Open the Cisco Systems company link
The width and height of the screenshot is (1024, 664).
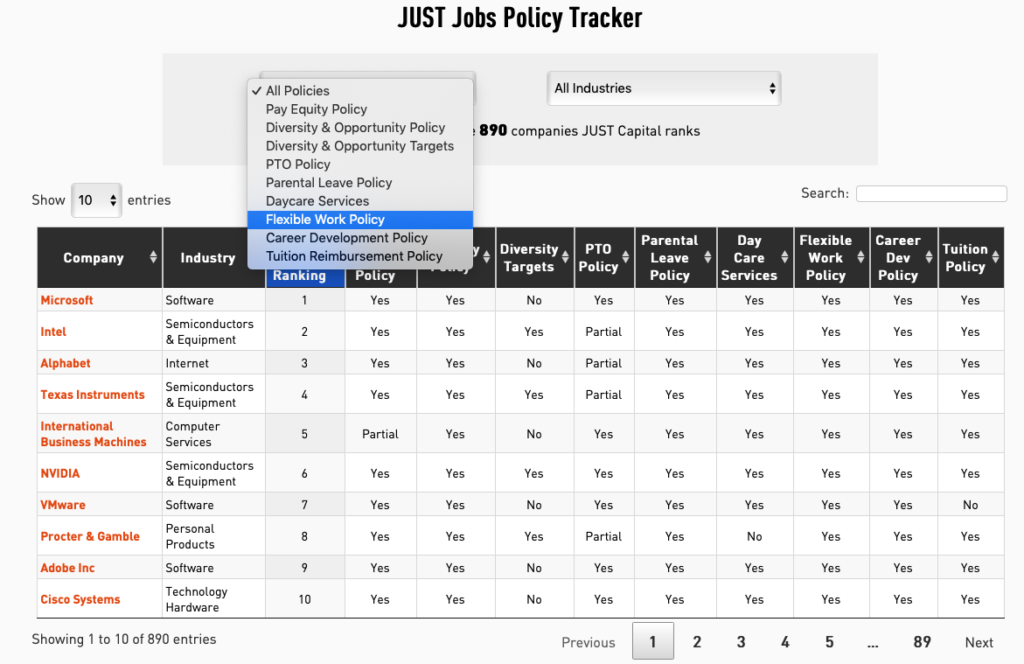[x=80, y=599]
